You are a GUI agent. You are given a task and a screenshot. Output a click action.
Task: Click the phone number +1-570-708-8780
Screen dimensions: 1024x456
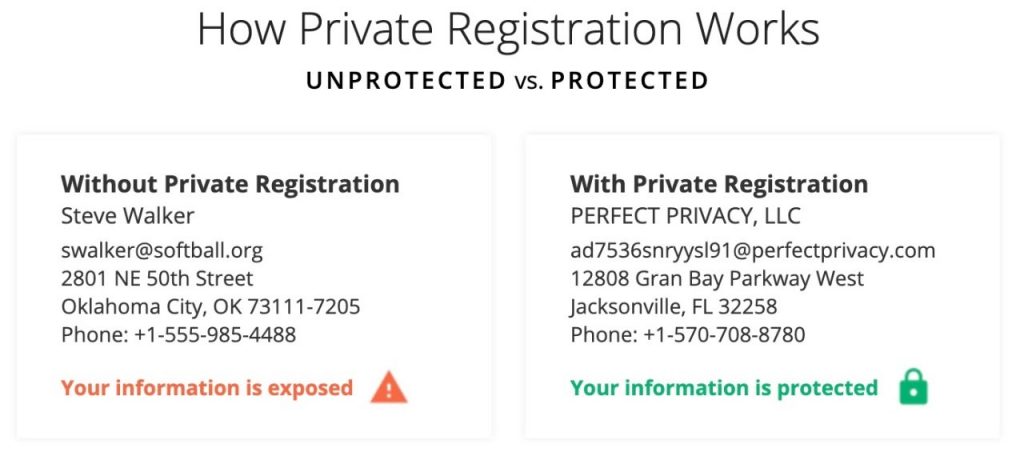(x=724, y=335)
